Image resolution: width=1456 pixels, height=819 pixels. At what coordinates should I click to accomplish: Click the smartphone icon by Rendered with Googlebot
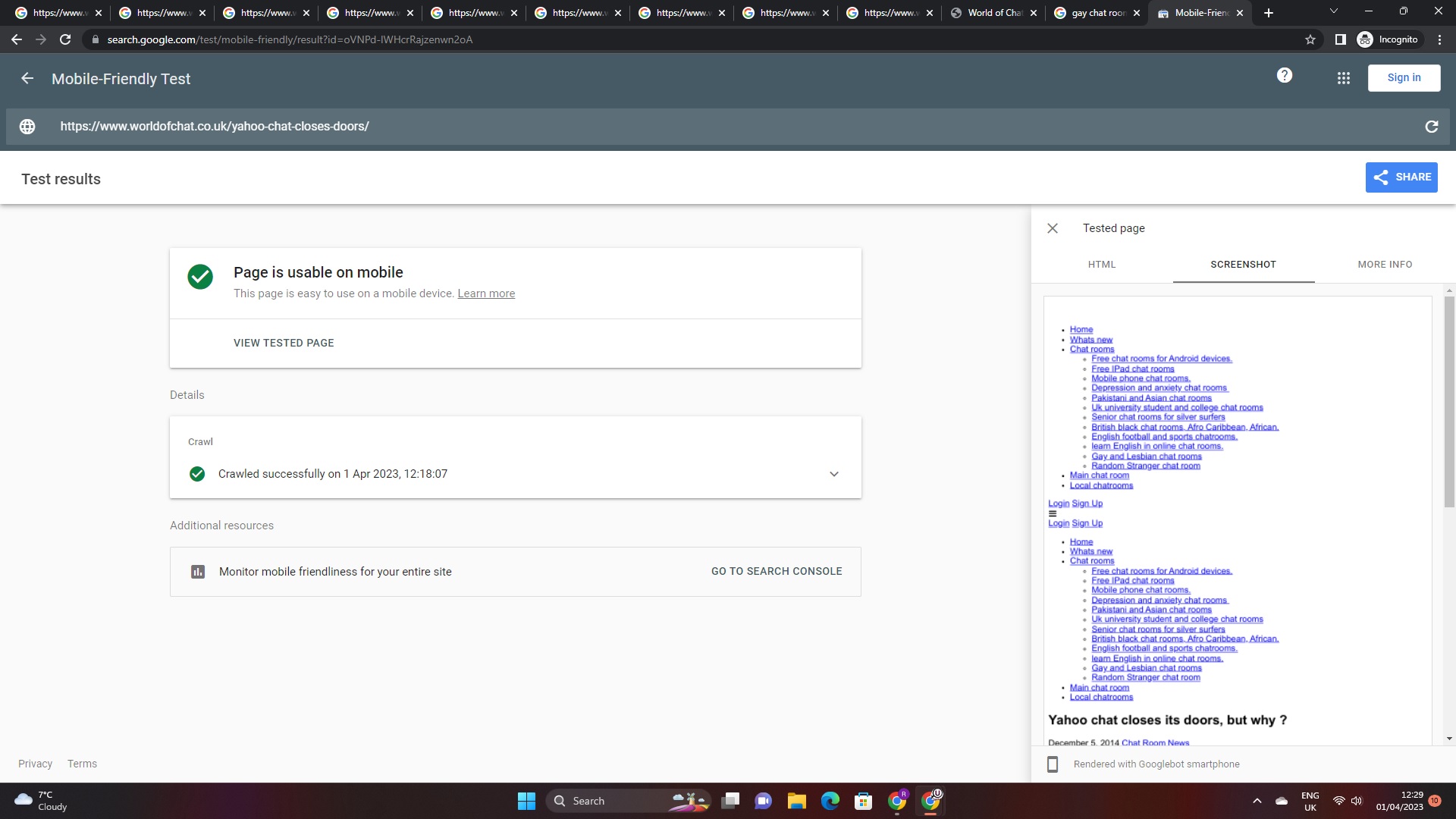coord(1053,764)
